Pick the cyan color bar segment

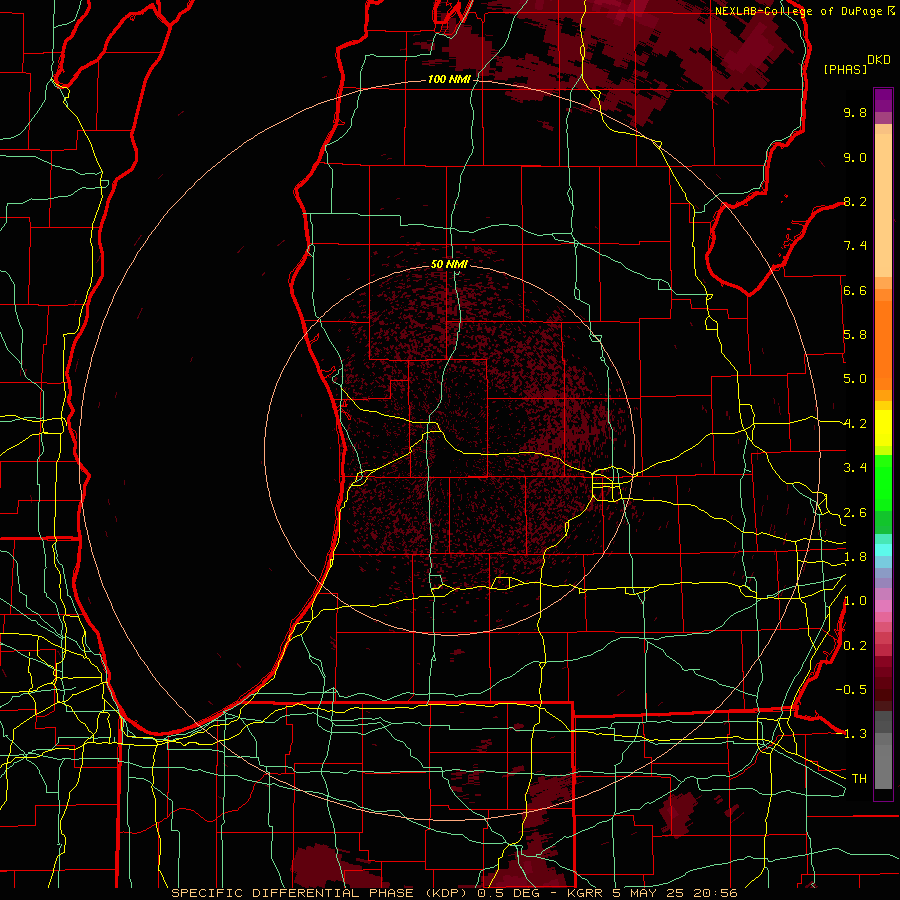tap(883, 550)
